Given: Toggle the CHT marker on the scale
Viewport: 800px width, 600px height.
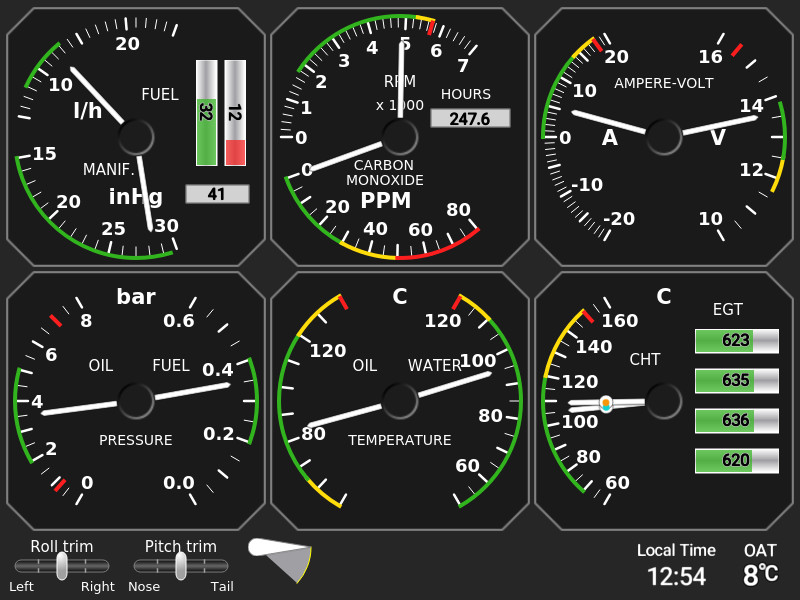Looking at the screenshot, I should click(605, 402).
